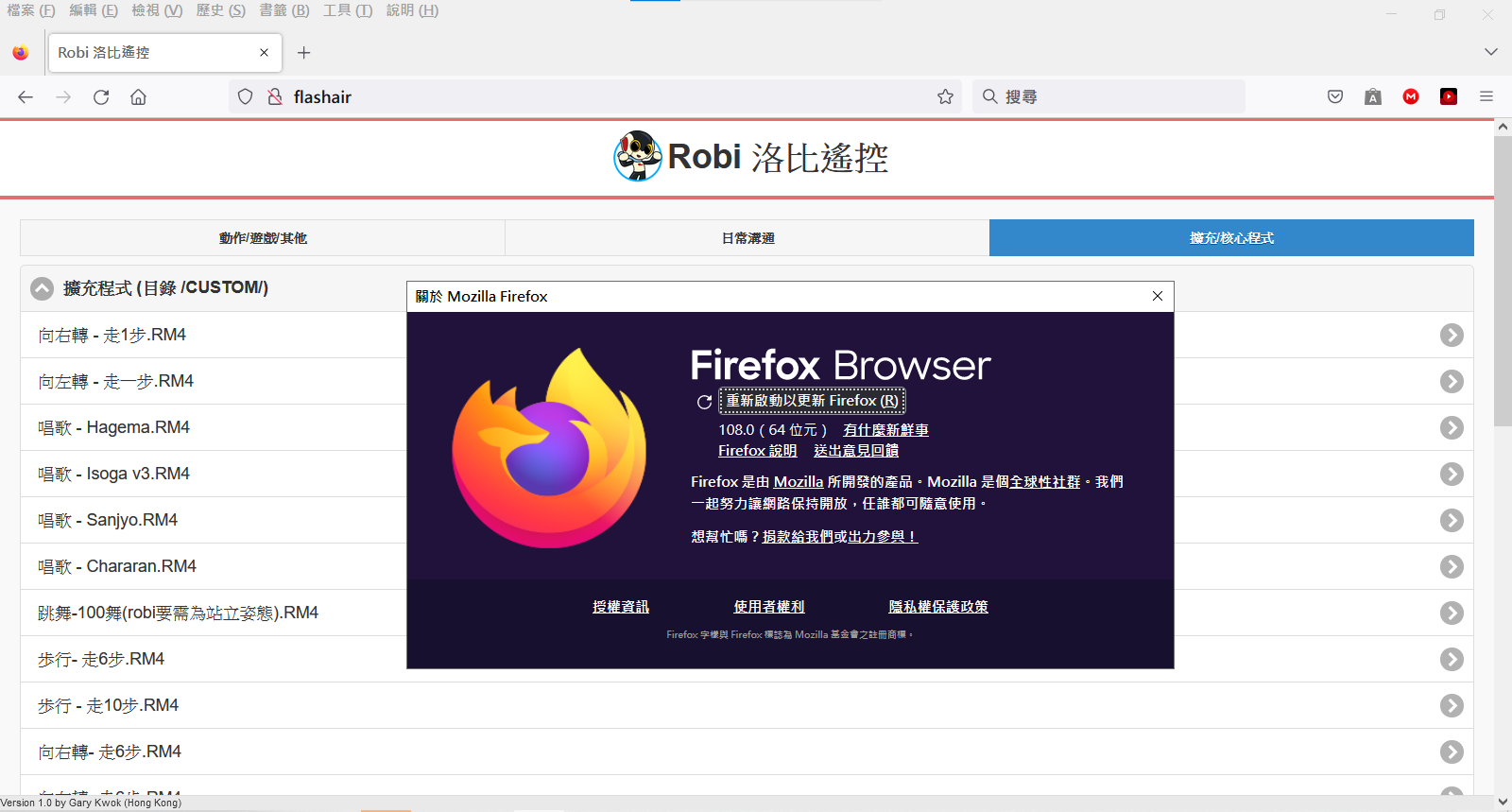Select the 唱歌 - Hagema.RM4 row

pyautogui.click(x=747, y=427)
